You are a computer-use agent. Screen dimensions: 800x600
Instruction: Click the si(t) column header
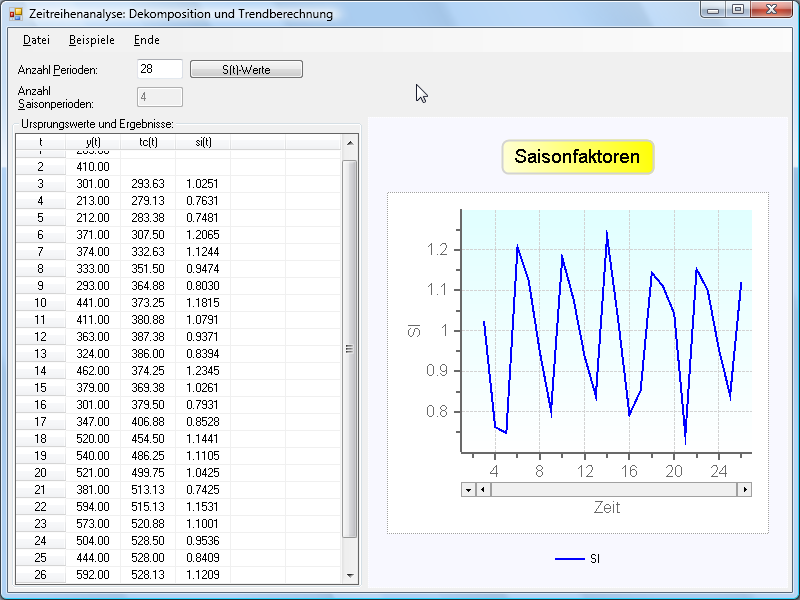tap(203, 143)
